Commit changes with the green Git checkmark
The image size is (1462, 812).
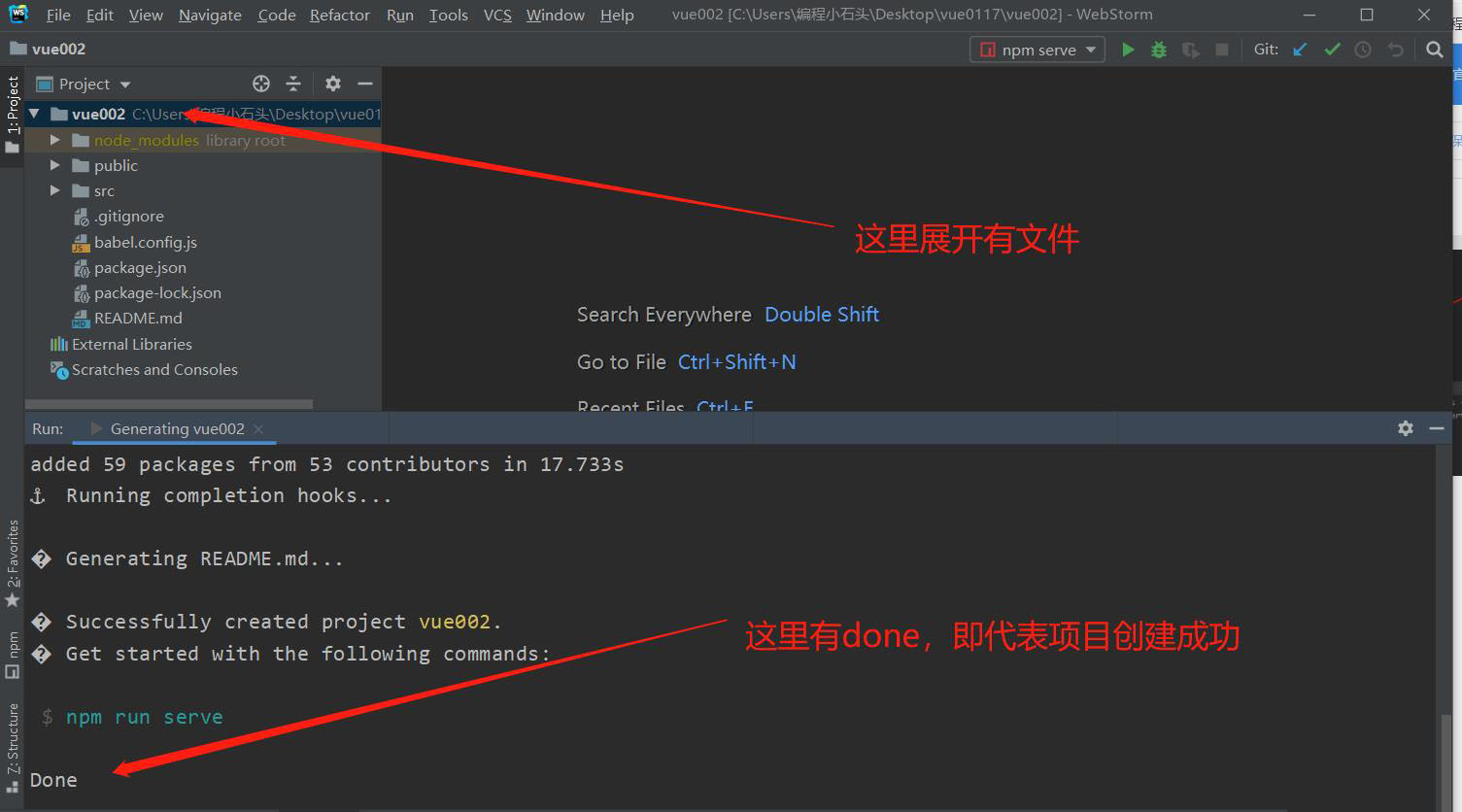(1332, 49)
